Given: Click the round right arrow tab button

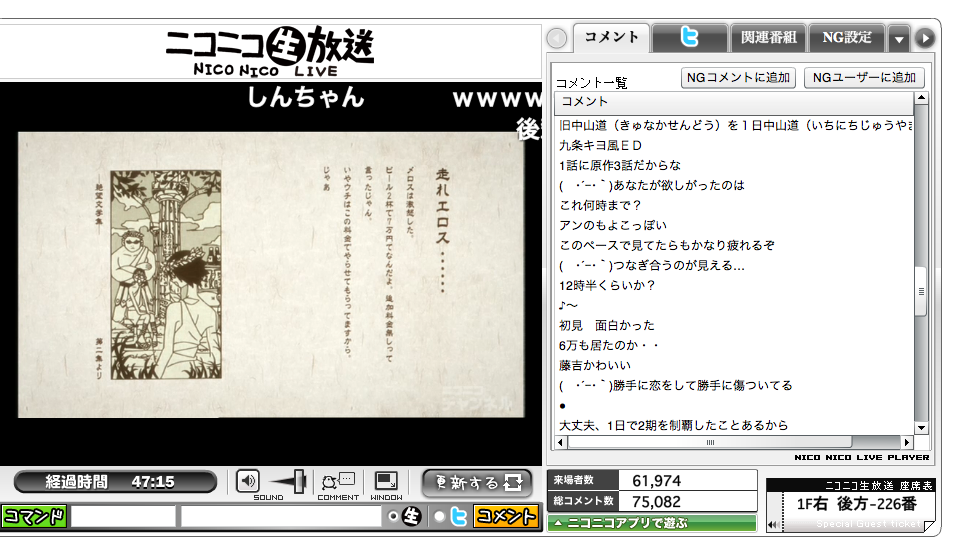Looking at the screenshot, I should (x=925, y=38).
